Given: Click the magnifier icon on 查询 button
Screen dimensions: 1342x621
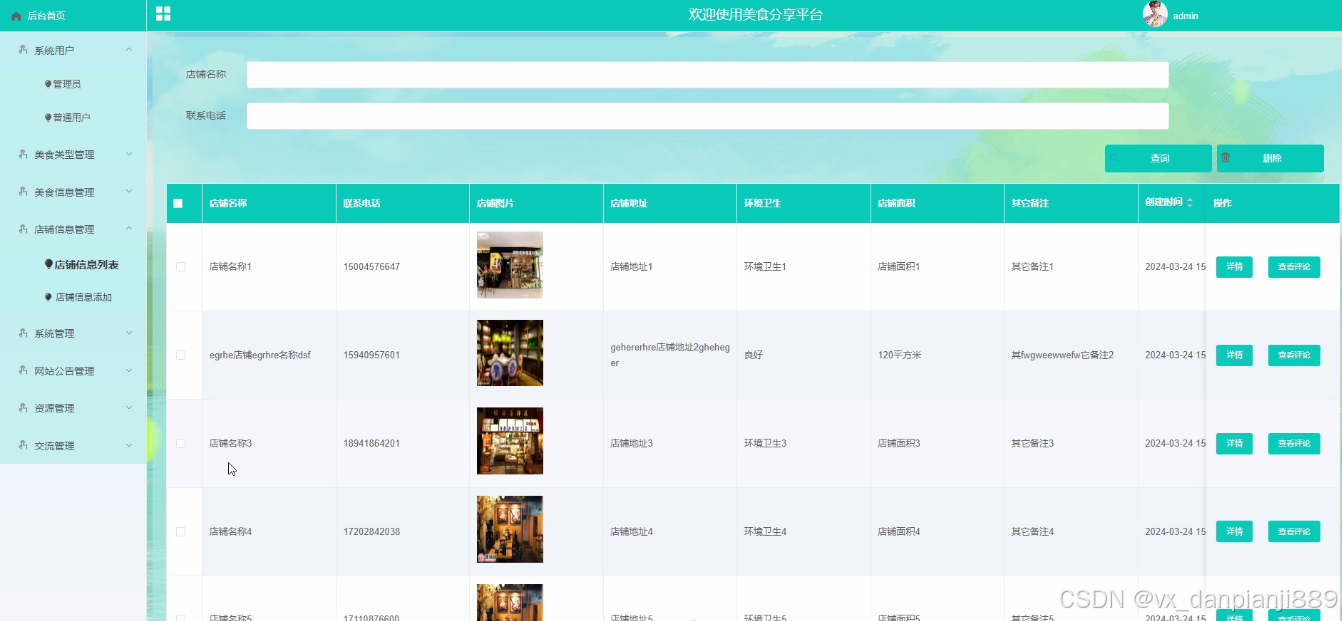Looking at the screenshot, I should 1114,158.
